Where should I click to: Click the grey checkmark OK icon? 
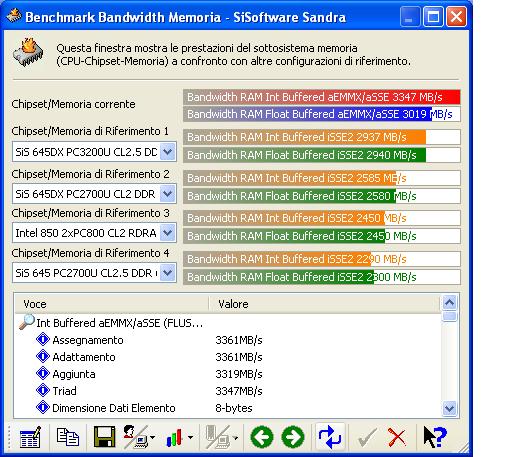coord(367,437)
